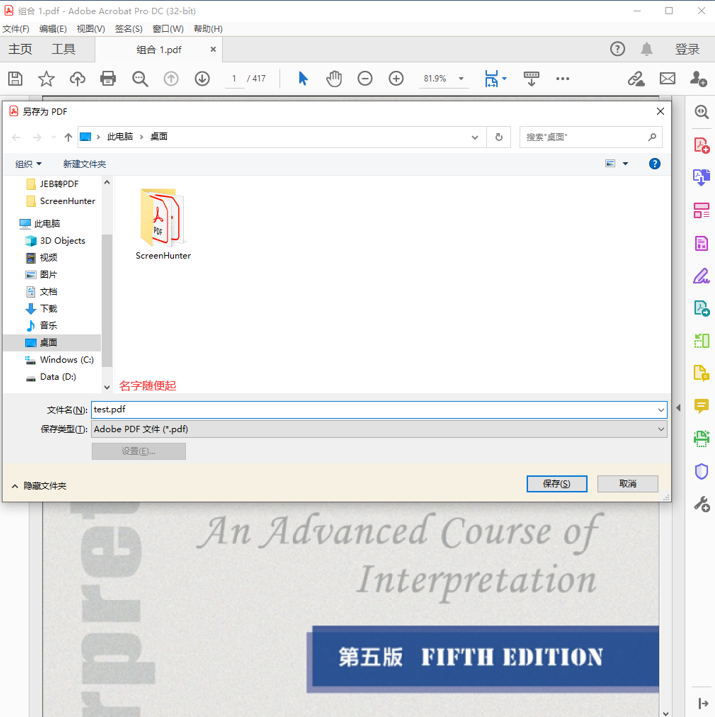Open the Organize Pages tool in right panel

coord(701,211)
